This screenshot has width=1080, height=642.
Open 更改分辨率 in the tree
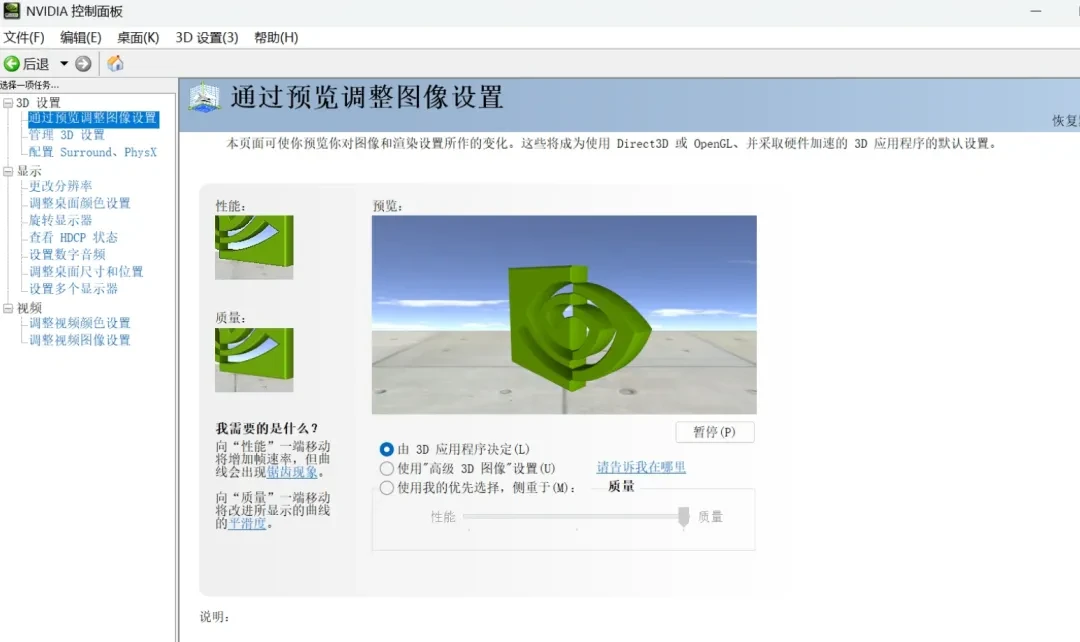tap(60, 186)
